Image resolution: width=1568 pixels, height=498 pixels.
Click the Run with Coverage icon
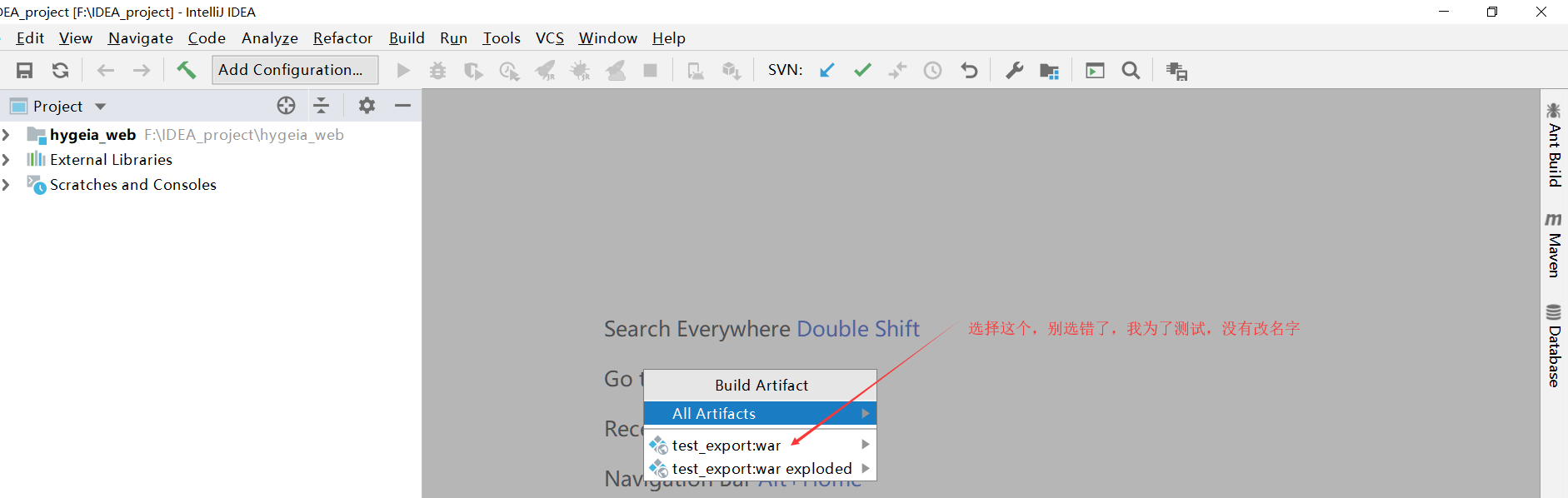coord(473,71)
